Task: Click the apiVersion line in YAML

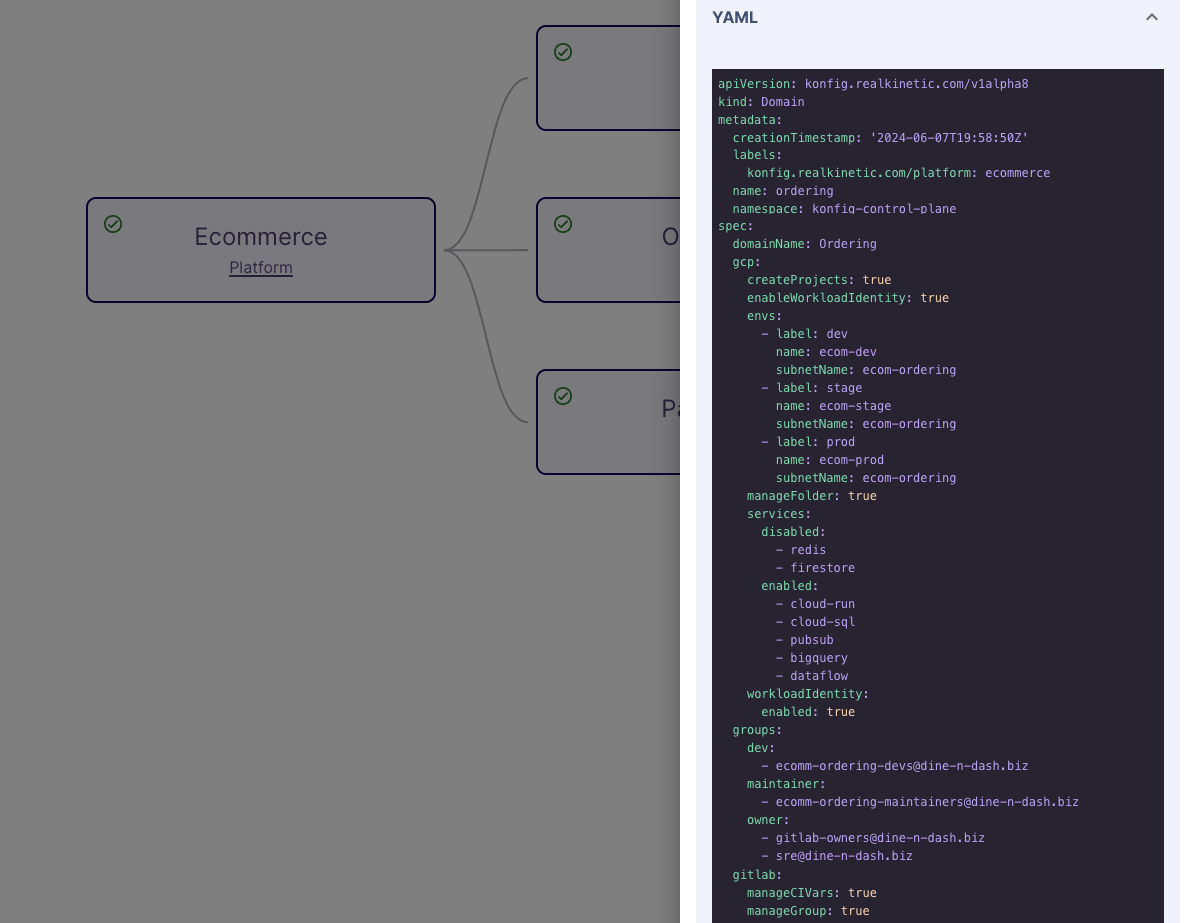Action: [x=872, y=84]
